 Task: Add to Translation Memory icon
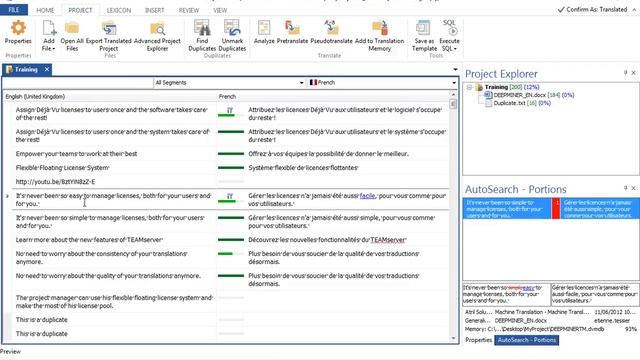pyautogui.click(x=380, y=28)
